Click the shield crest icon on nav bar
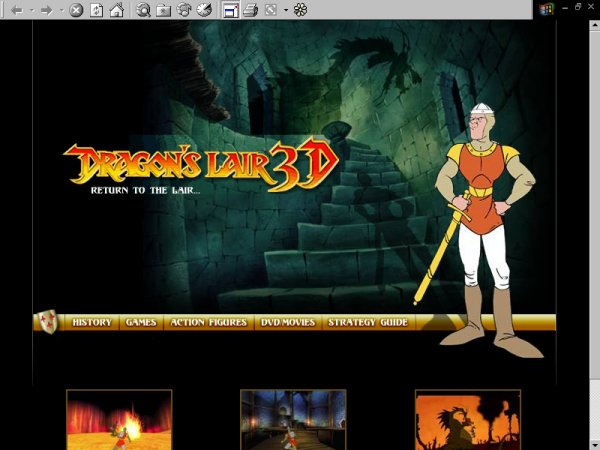 tap(49, 321)
